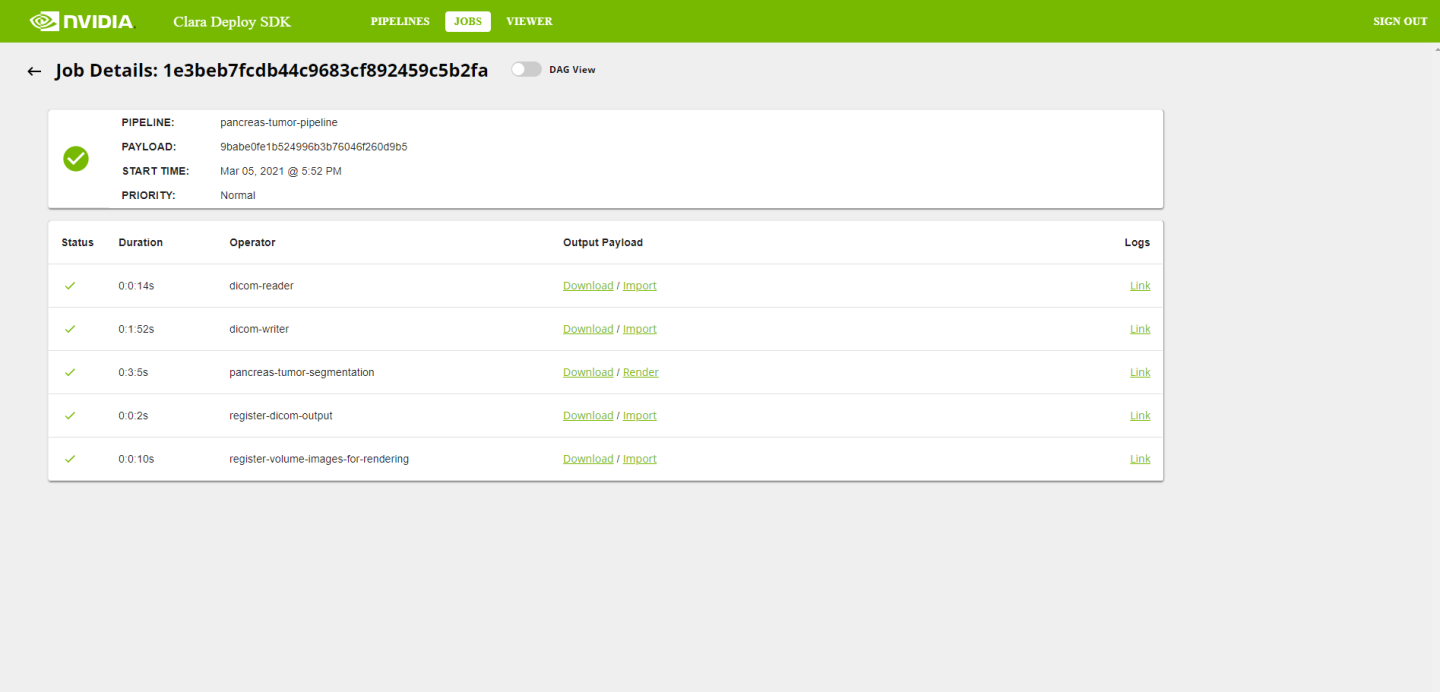Viewport: 1440px width, 692px height.
Task: Open the Pipelines tab
Action: pos(400,21)
